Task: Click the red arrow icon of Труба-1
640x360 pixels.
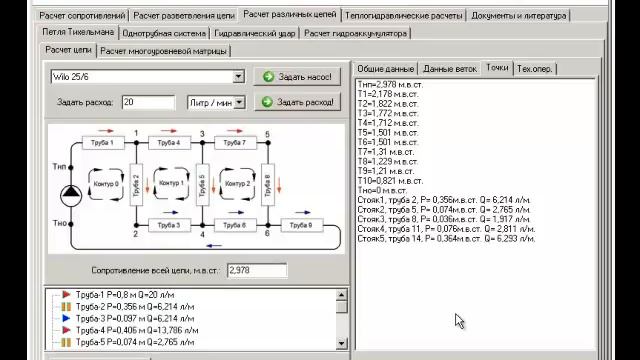Action: pos(66,294)
